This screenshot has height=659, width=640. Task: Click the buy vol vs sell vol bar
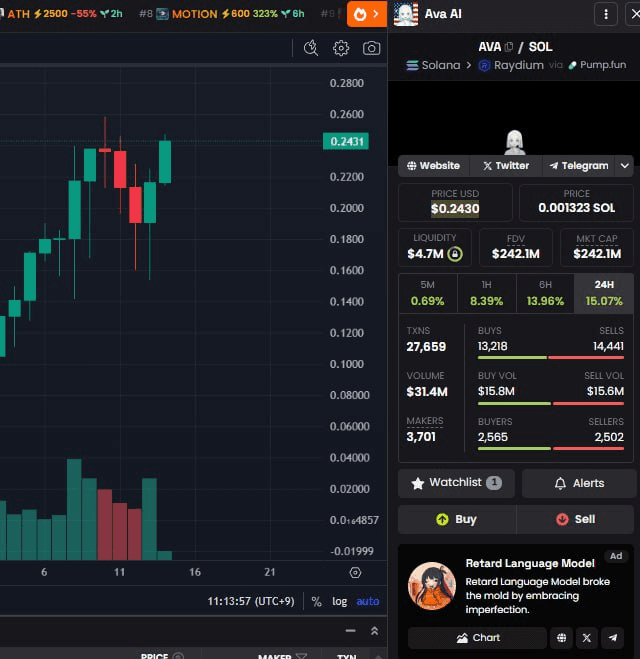coord(550,403)
